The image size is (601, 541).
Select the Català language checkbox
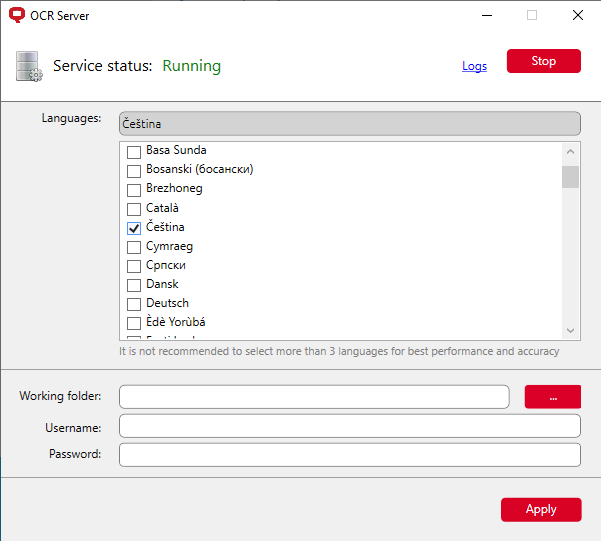[x=134, y=209]
